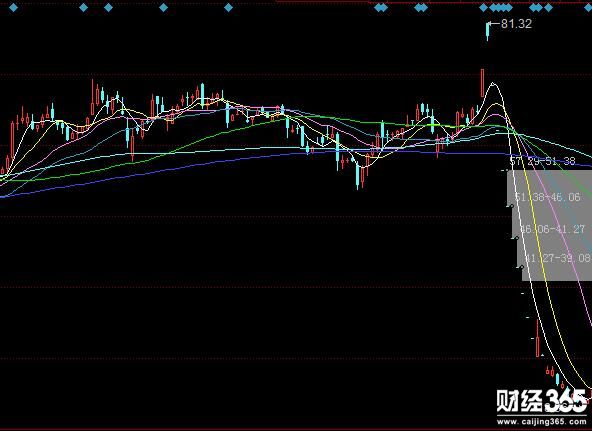This screenshot has width=592, height=431.
Task: Click the small arrow pointing to the 81.32 label
Action: click(x=494, y=24)
